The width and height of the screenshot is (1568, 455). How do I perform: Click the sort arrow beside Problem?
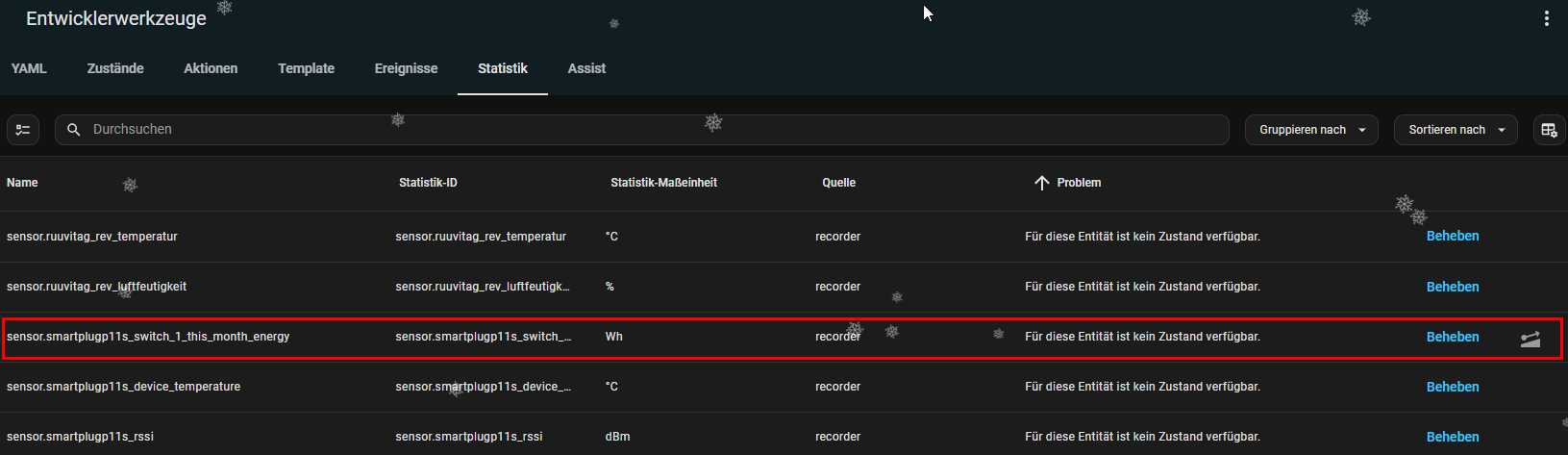point(1041,183)
